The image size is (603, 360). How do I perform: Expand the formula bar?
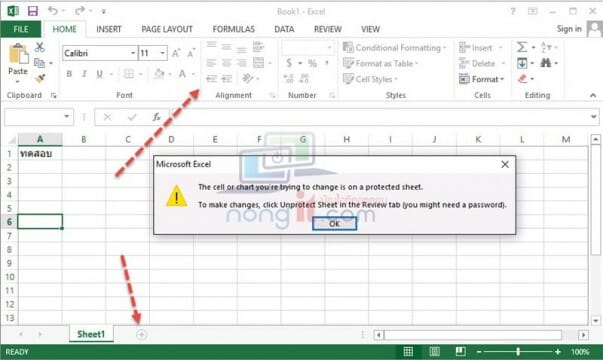(x=594, y=116)
